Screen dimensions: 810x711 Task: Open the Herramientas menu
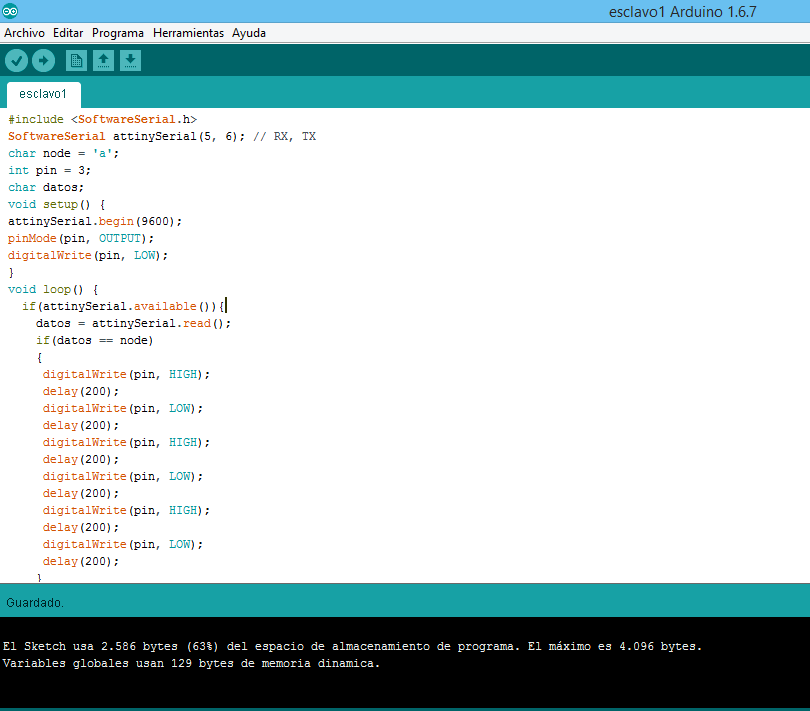point(189,33)
